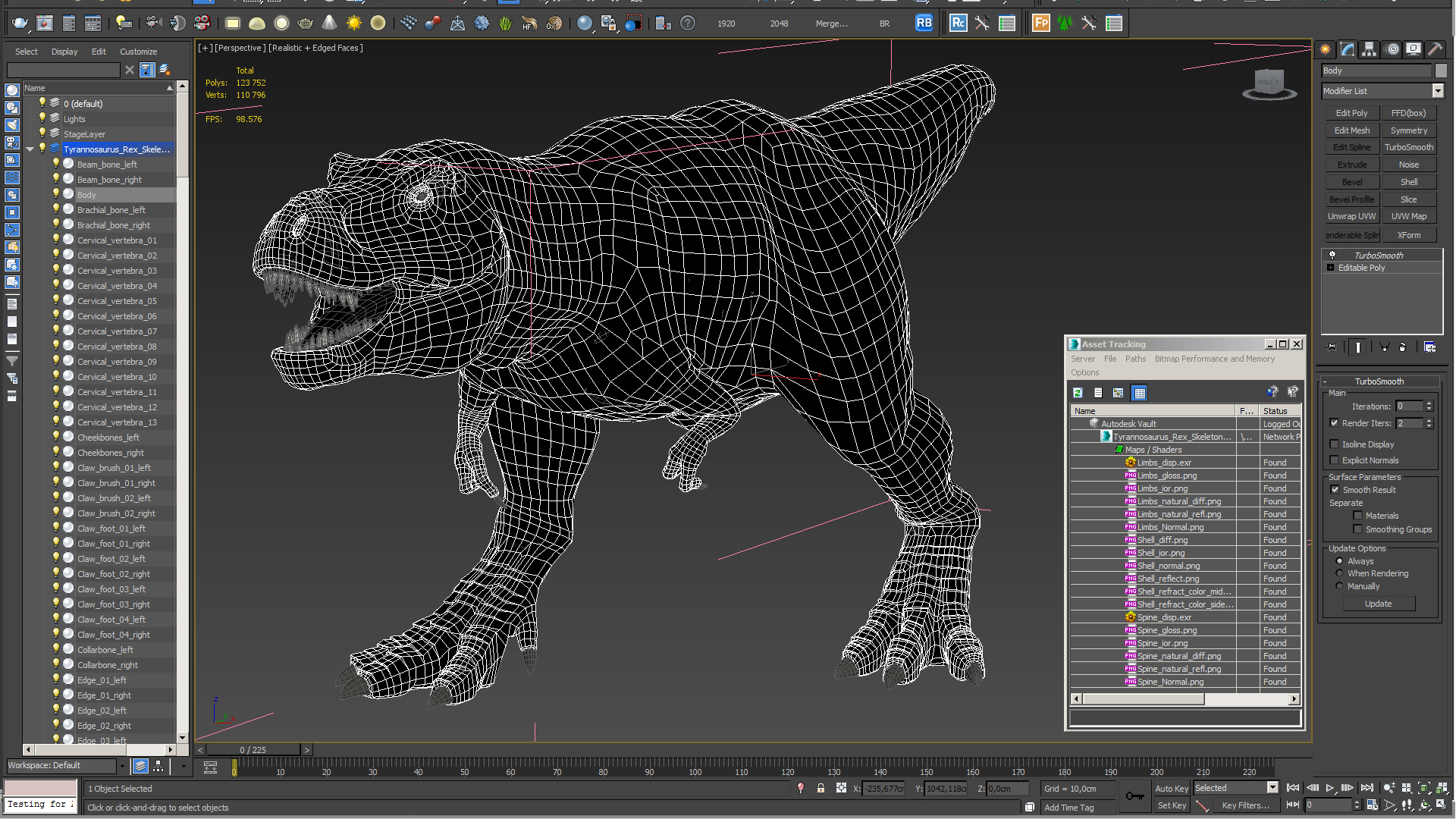Open the Hierarchy panel tab icon
The image size is (1456, 819).
(x=1369, y=49)
